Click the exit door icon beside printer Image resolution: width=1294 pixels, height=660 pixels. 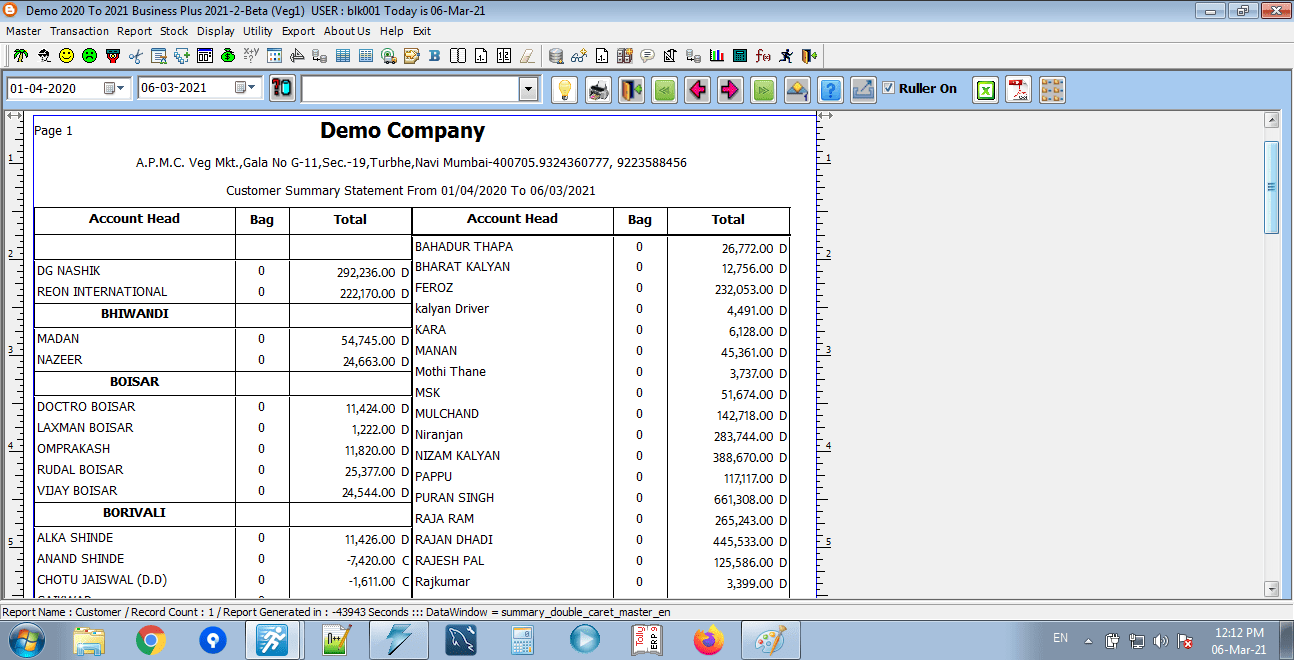(631, 90)
